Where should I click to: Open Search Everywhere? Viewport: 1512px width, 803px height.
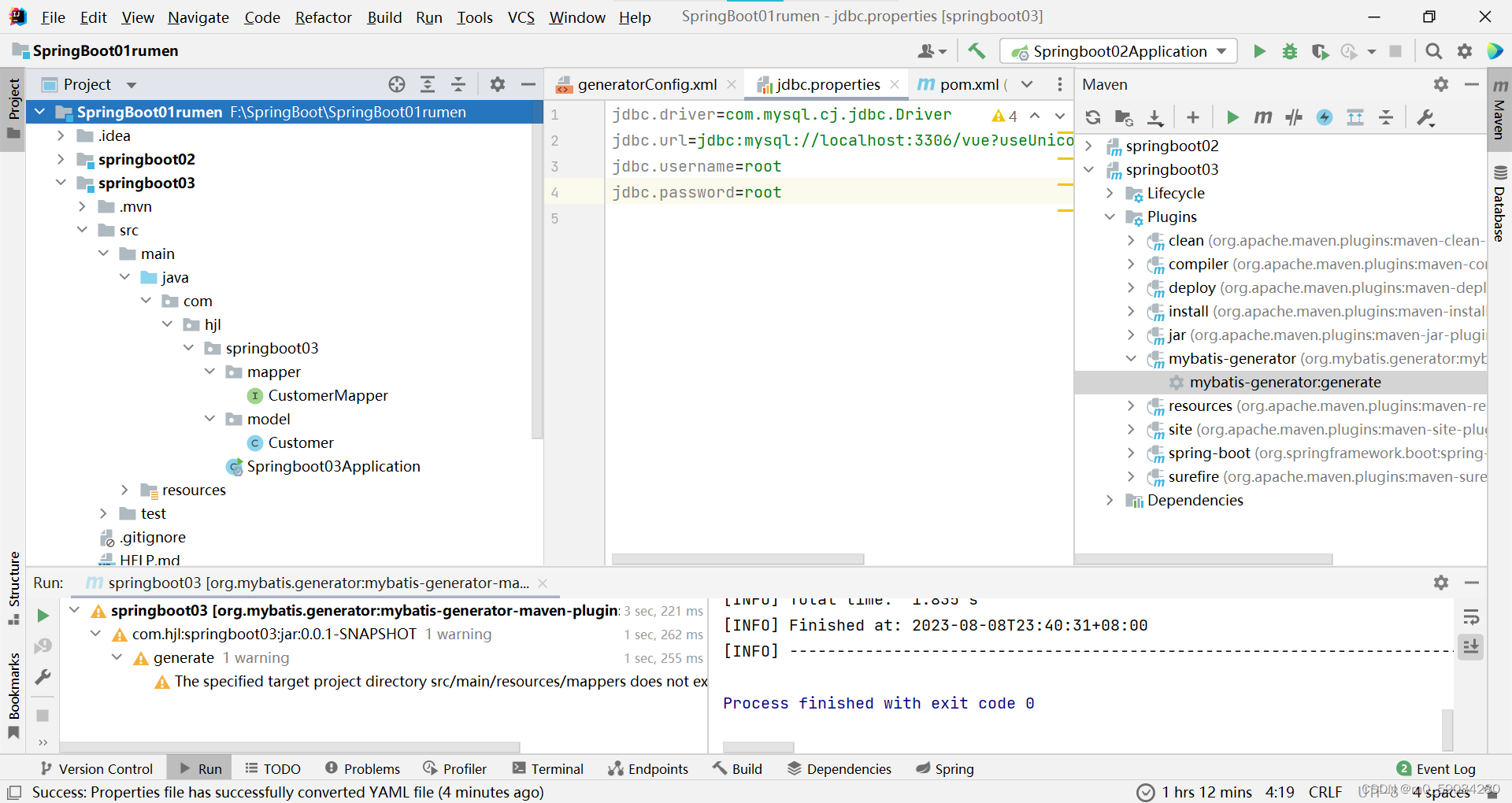(1433, 50)
